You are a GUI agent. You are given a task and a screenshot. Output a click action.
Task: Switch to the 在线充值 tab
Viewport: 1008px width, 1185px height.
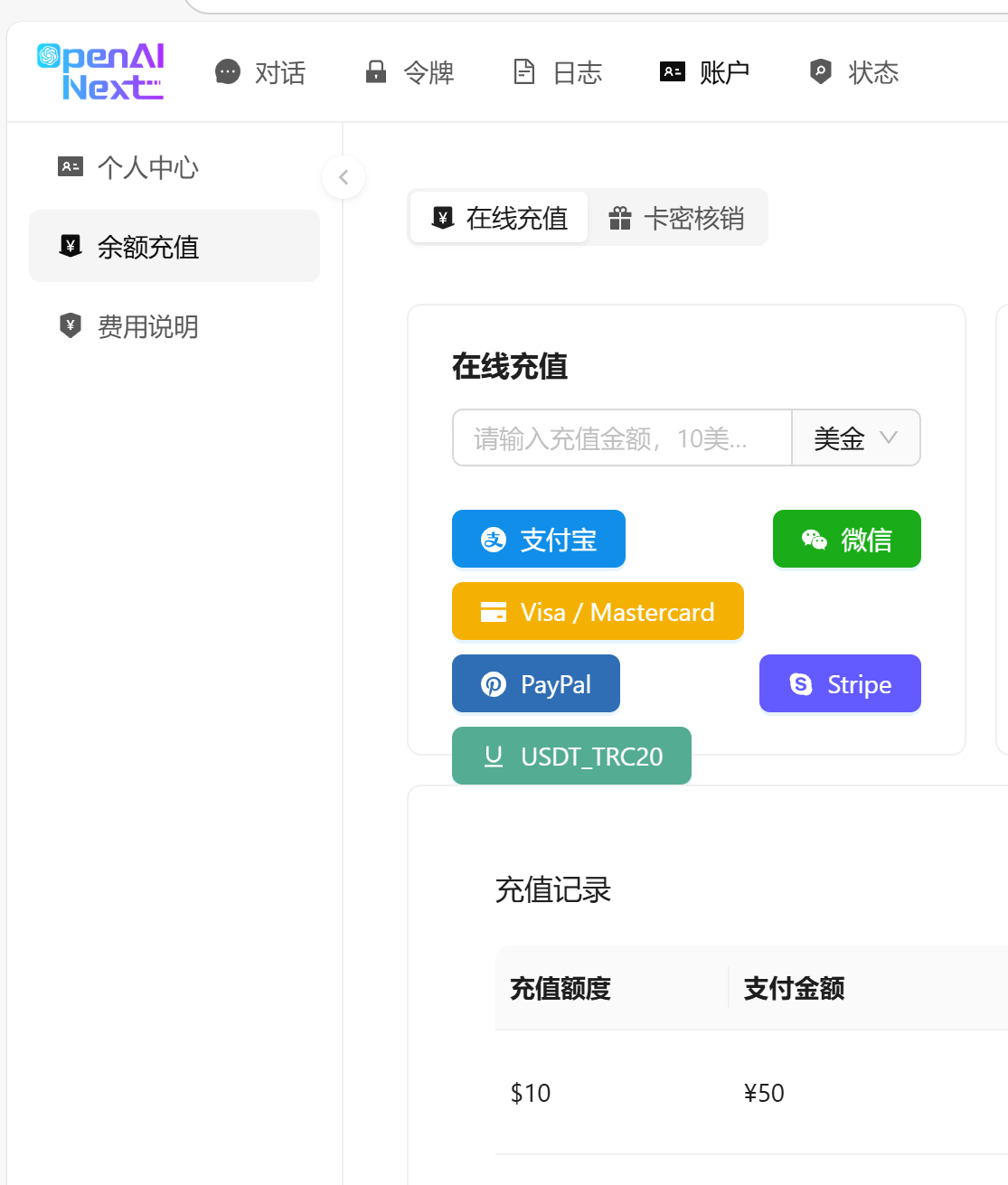[499, 218]
